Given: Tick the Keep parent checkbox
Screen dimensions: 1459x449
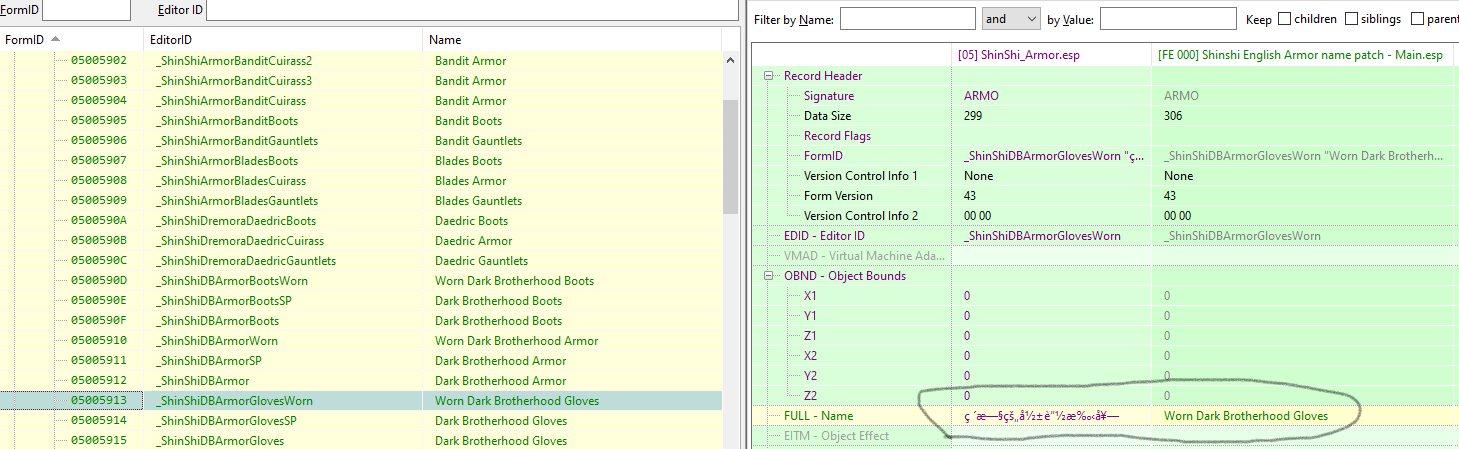Looking at the screenshot, I should [1417, 19].
